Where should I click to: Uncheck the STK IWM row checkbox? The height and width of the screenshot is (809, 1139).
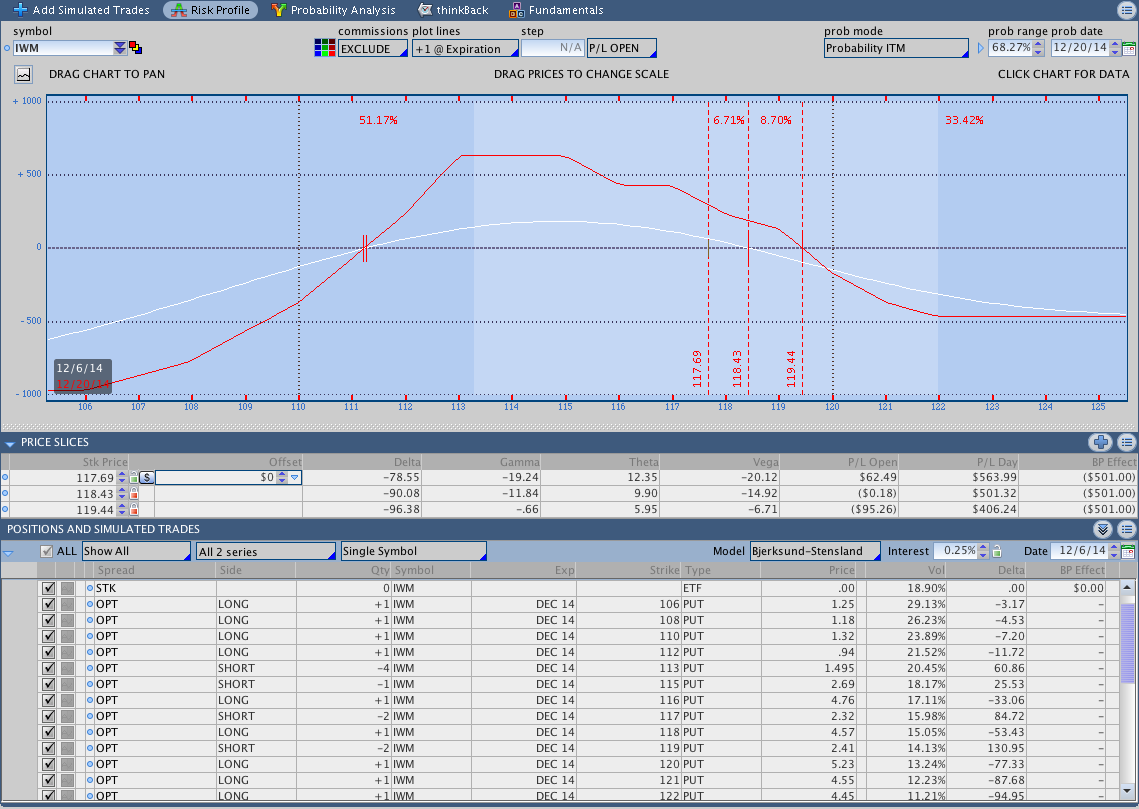click(49, 588)
